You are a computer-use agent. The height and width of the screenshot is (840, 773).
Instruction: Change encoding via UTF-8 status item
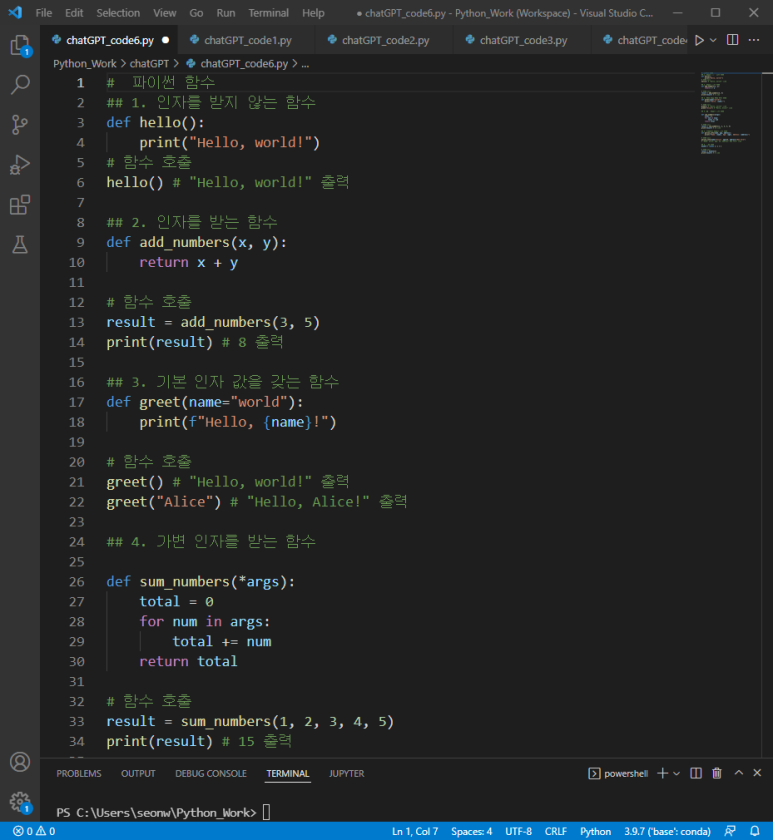(x=518, y=831)
